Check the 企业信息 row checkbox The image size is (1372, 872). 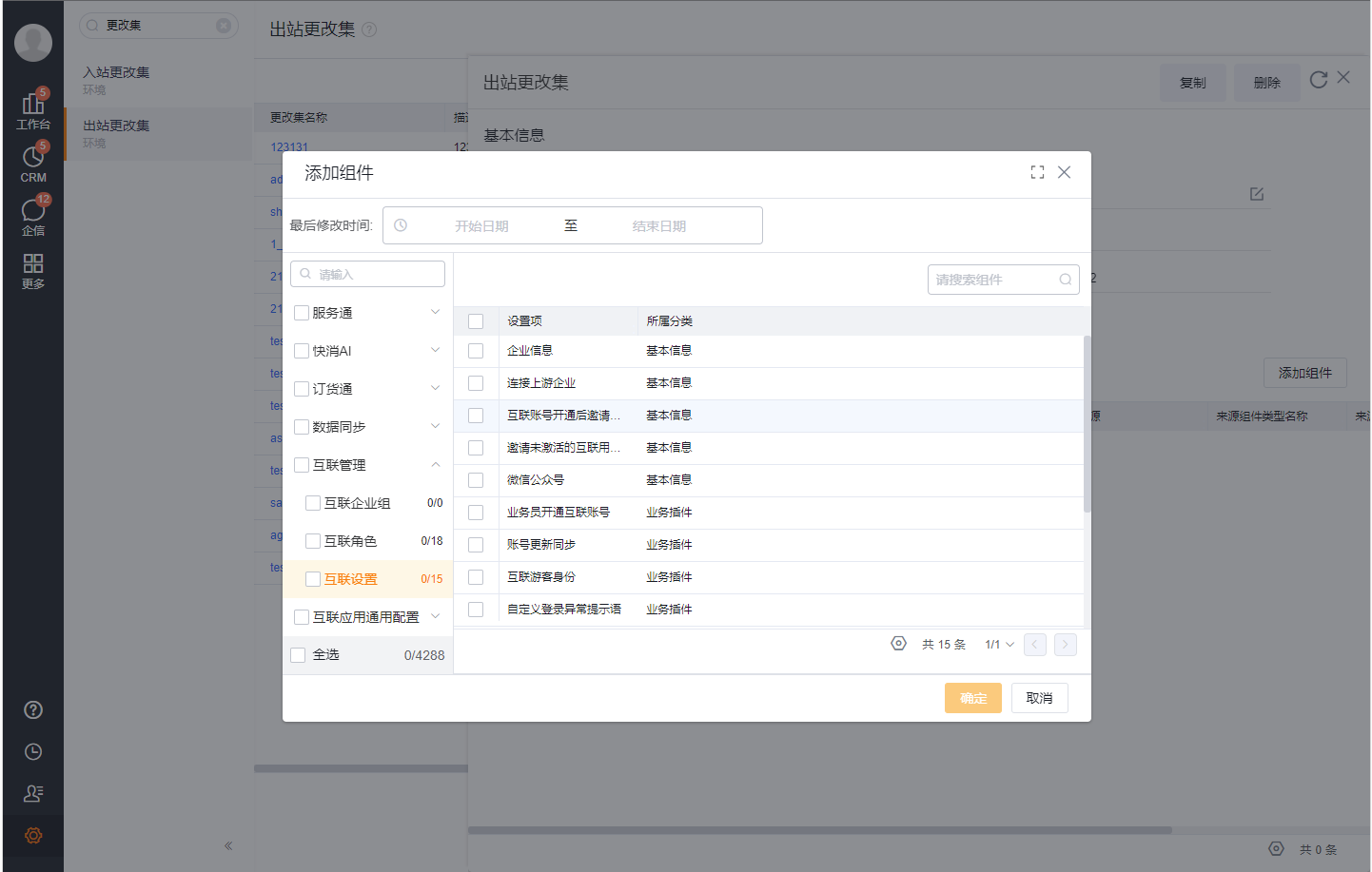pos(476,350)
